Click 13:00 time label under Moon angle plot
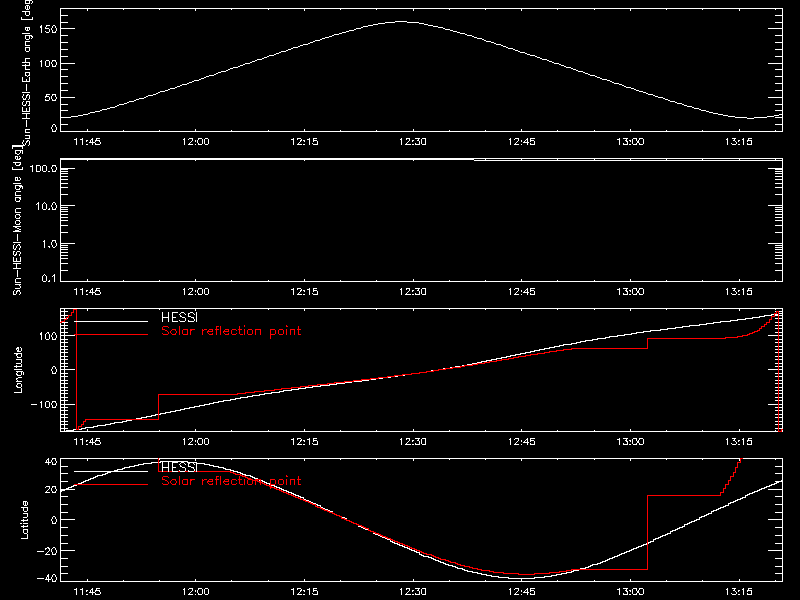The image size is (800, 600). 630,291
